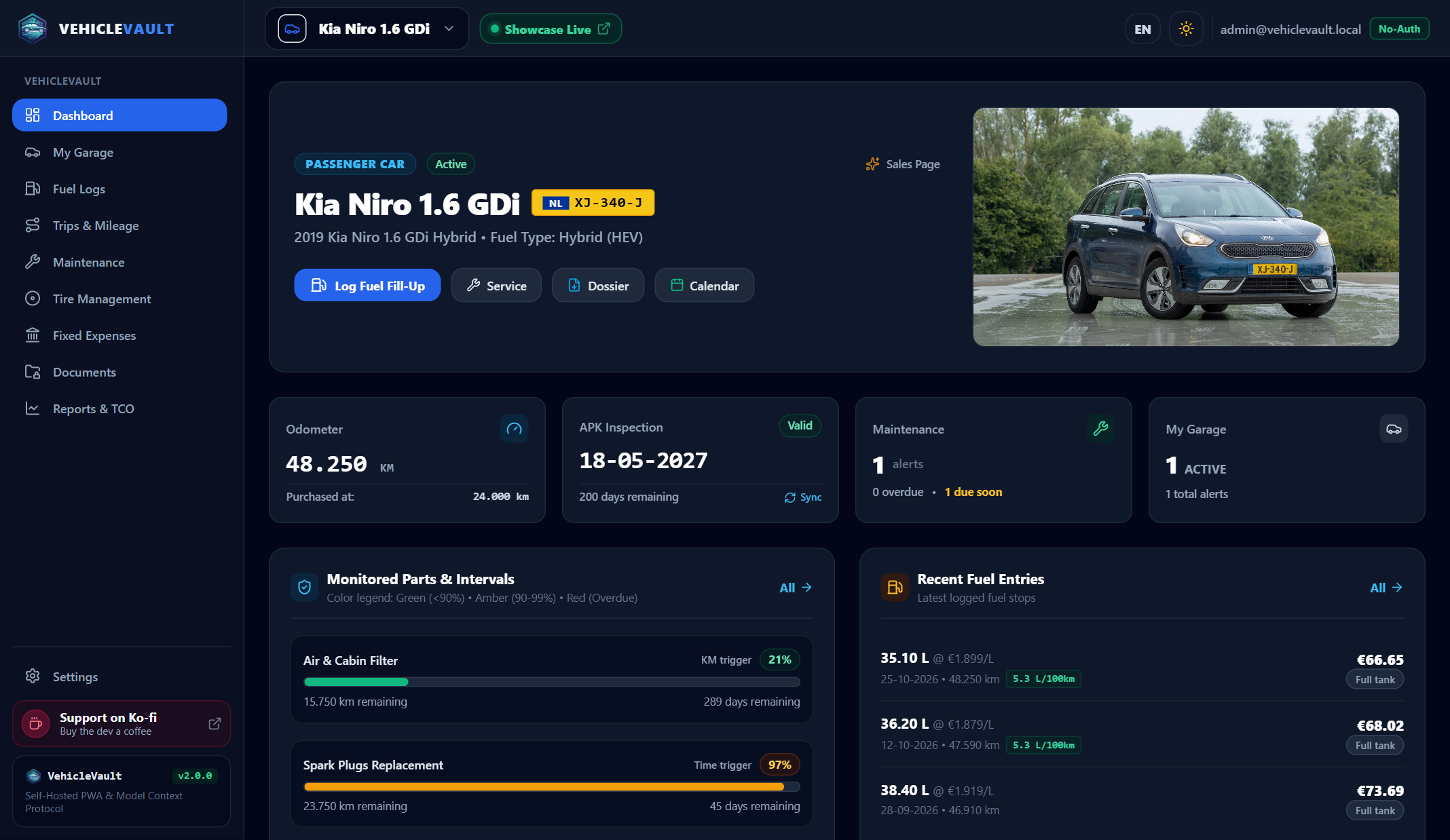The height and width of the screenshot is (840, 1450).
Task: Open the Dossier button
Action: [598, 286]
